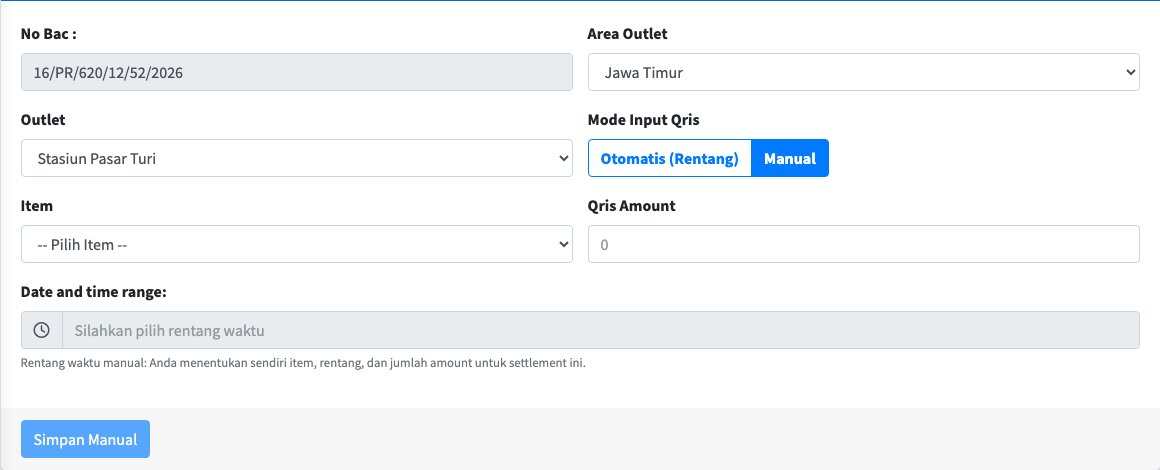The height and width of the screenshot is (470, 1160).
Task: Click the 'Outlet' field label
Action: [x=43, y=120]
